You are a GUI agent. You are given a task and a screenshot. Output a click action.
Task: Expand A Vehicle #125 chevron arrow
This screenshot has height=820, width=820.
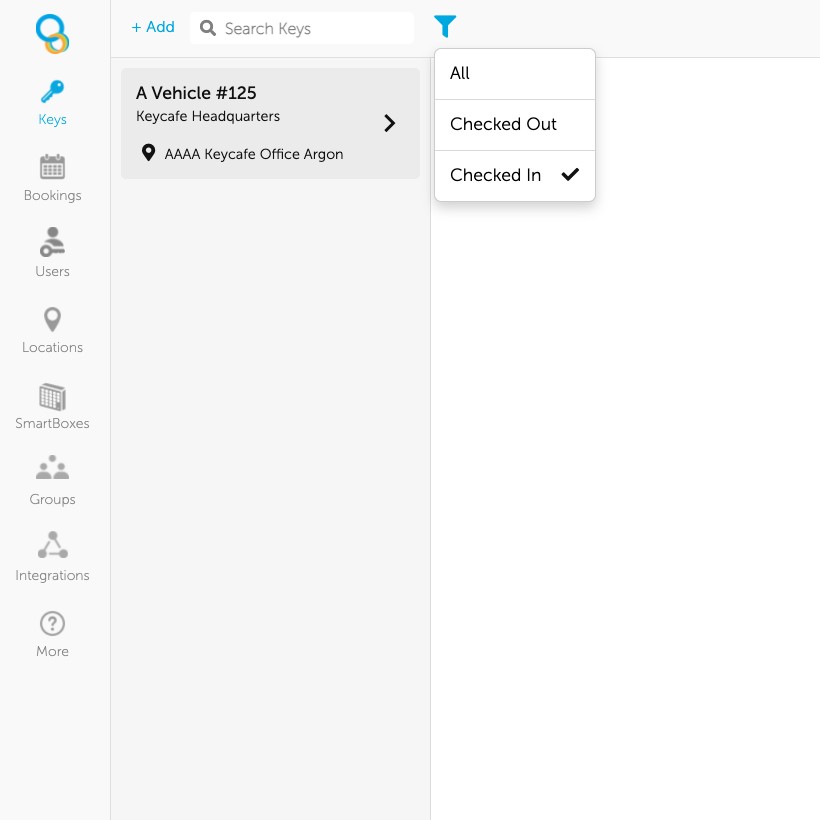[x=390, y=123]
